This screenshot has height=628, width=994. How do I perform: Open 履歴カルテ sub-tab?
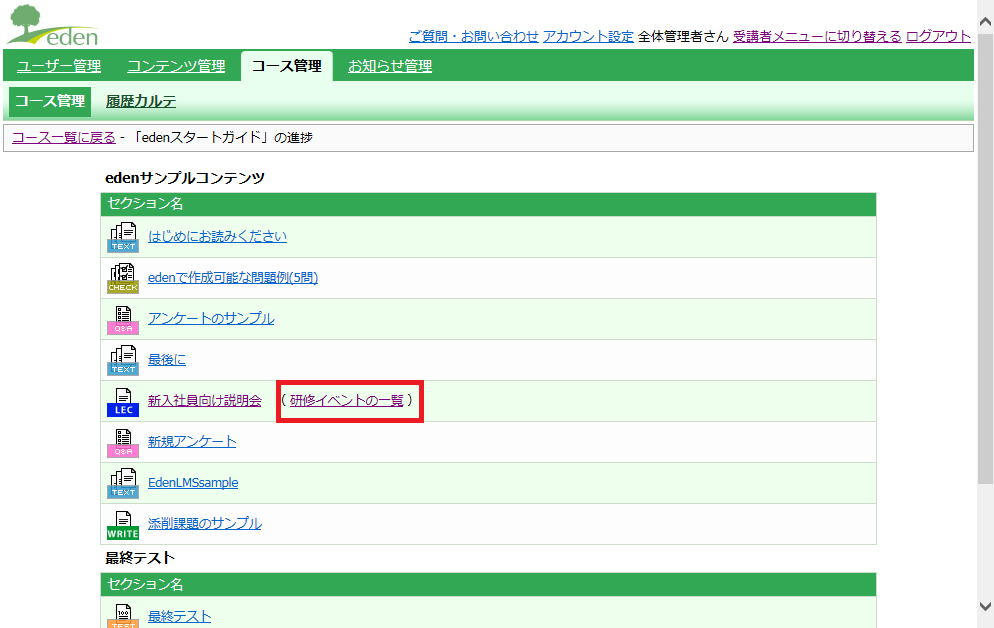coord(141,101)
